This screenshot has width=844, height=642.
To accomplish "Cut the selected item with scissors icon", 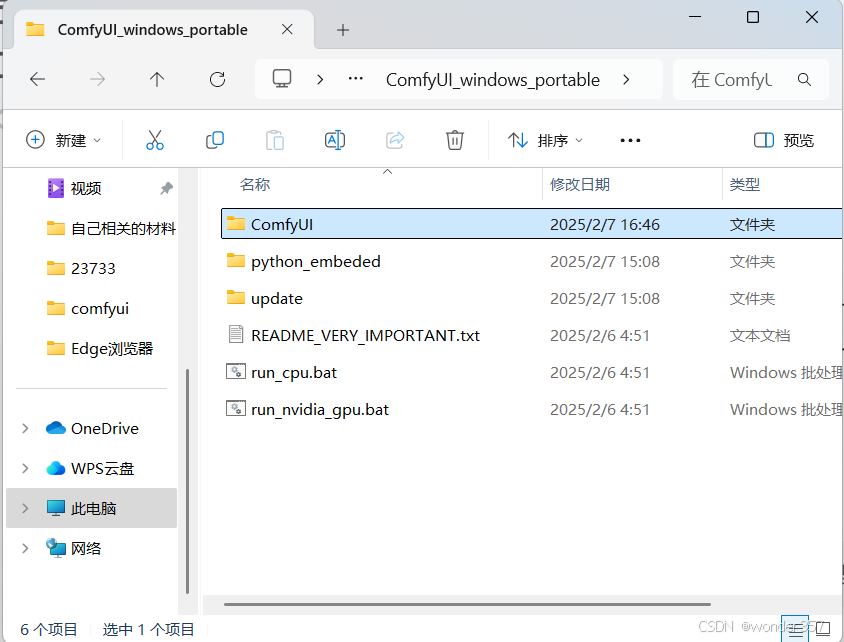I will click(x=154, y=140).
